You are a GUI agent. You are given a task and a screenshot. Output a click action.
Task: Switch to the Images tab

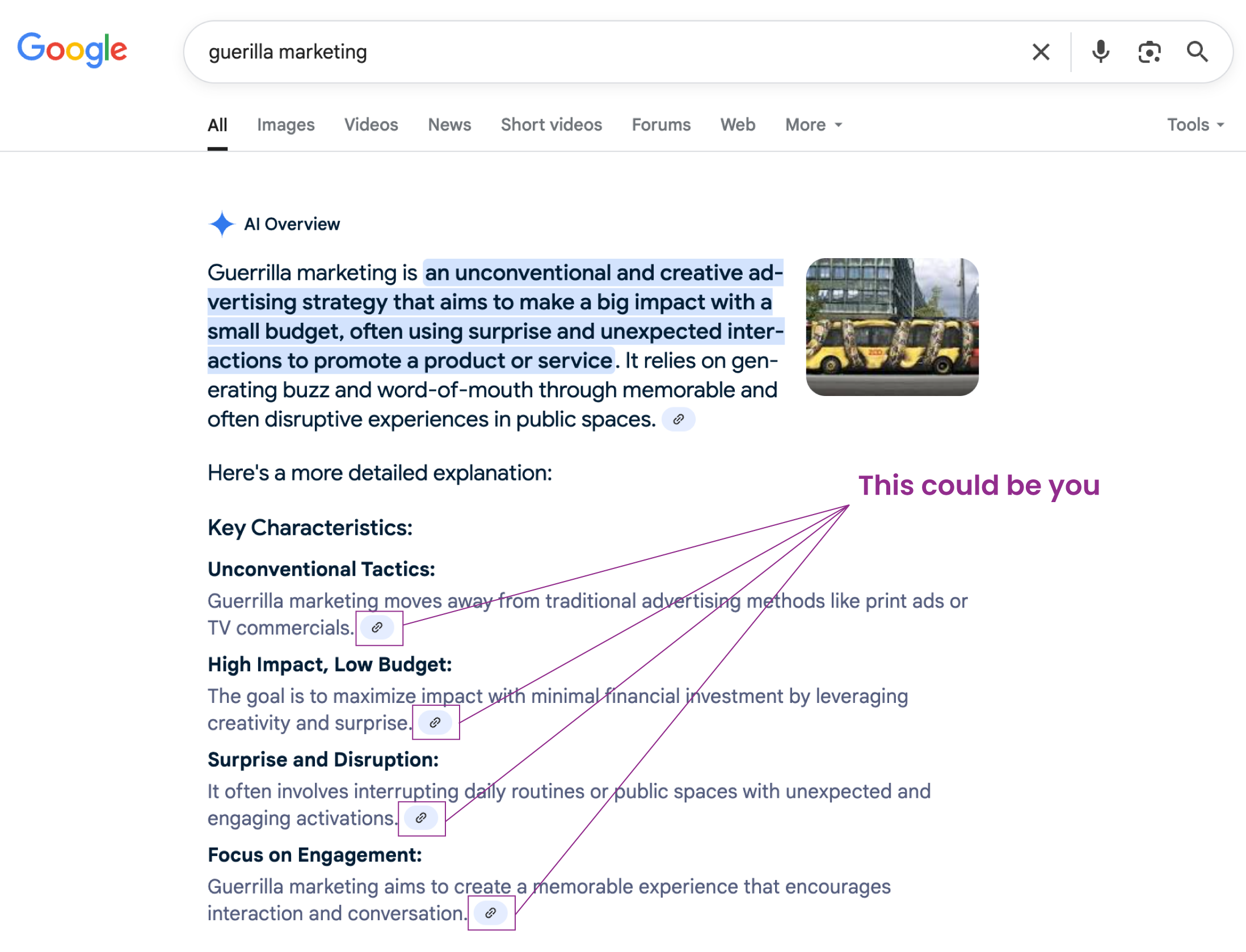(x=285, y=125)
